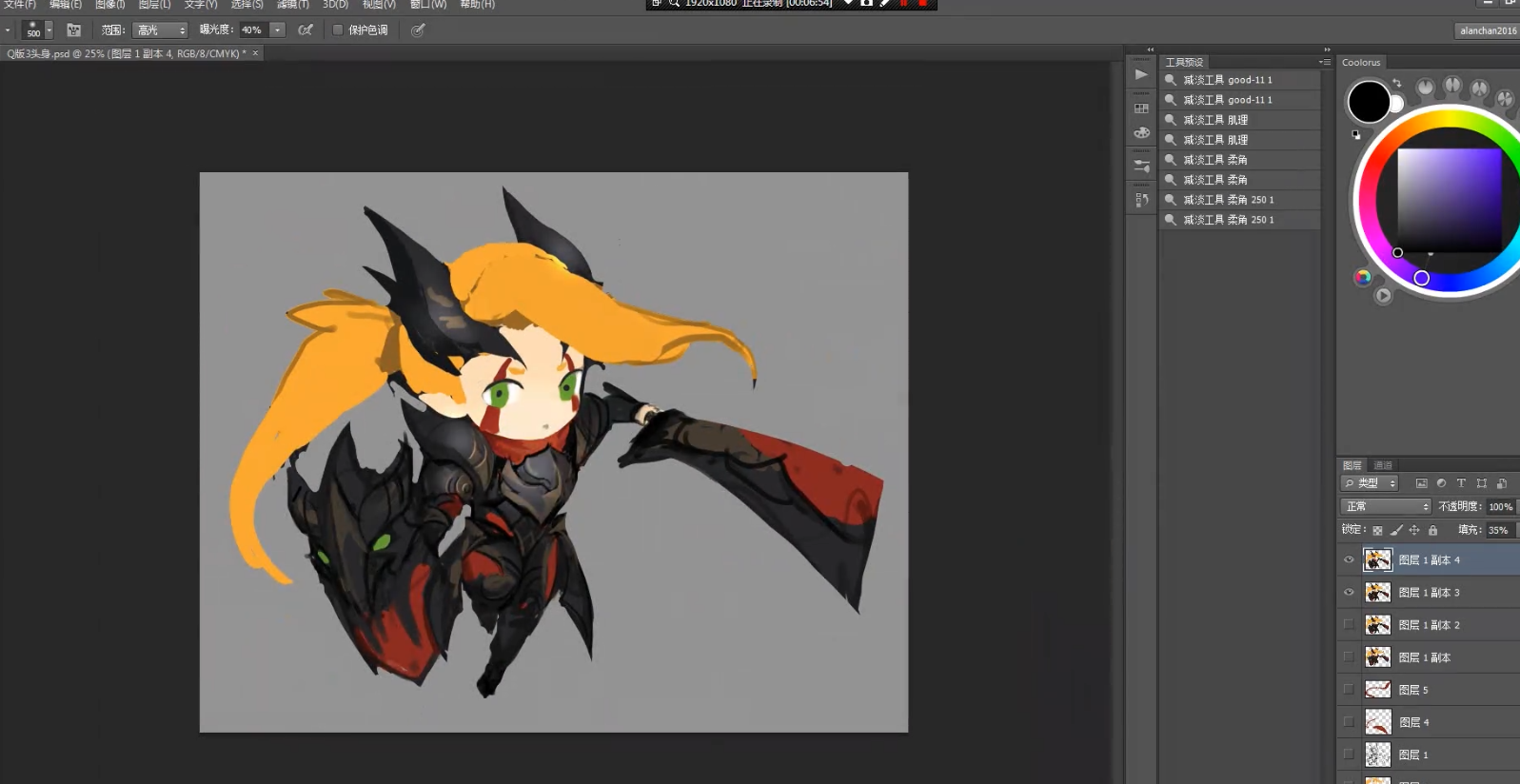Show layer 图层 1 副本
1520x784 pixels.
click(1349, 657)
